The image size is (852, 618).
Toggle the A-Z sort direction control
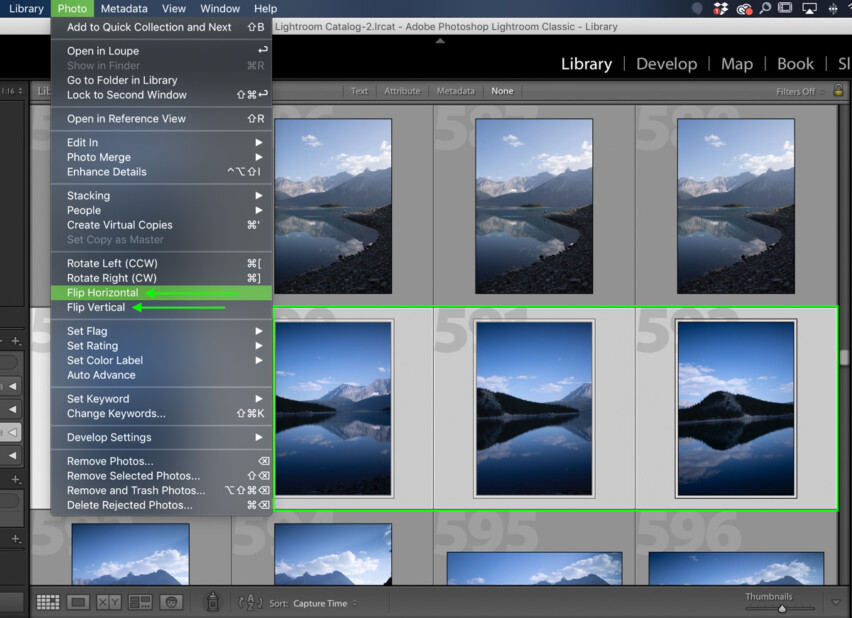(251, 602)
